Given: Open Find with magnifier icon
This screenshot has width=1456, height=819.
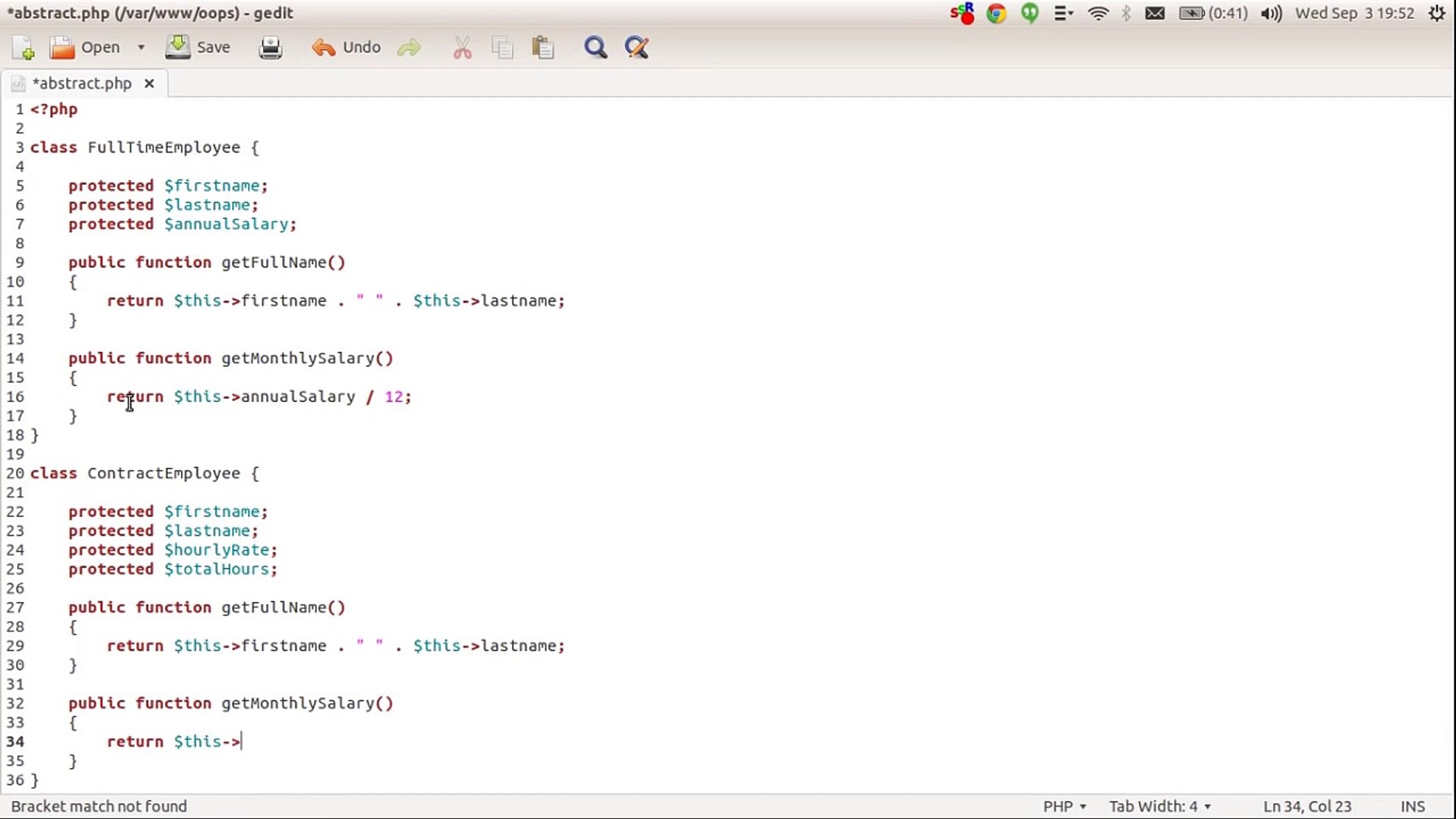Looking at the screenshot, I should pos(595,48).
